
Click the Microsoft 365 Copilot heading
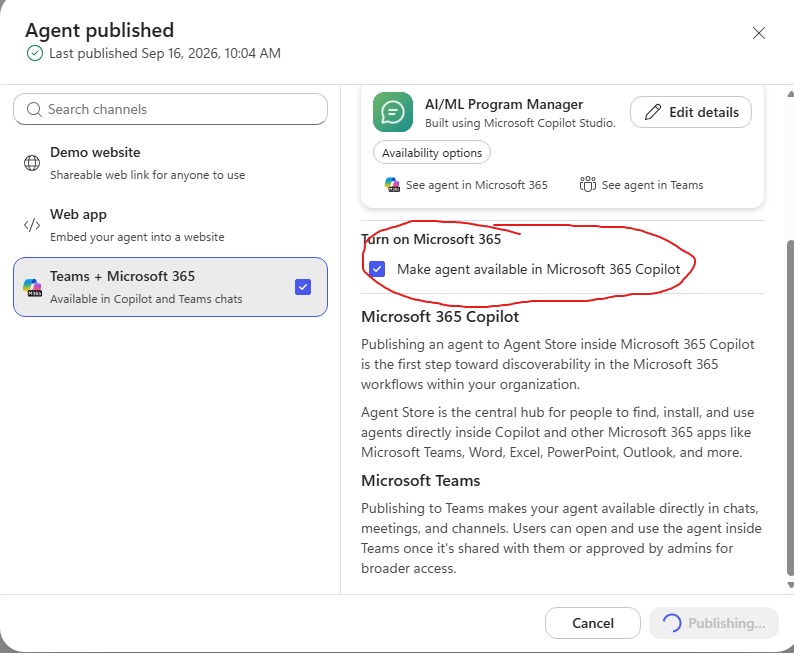[440, 317]
